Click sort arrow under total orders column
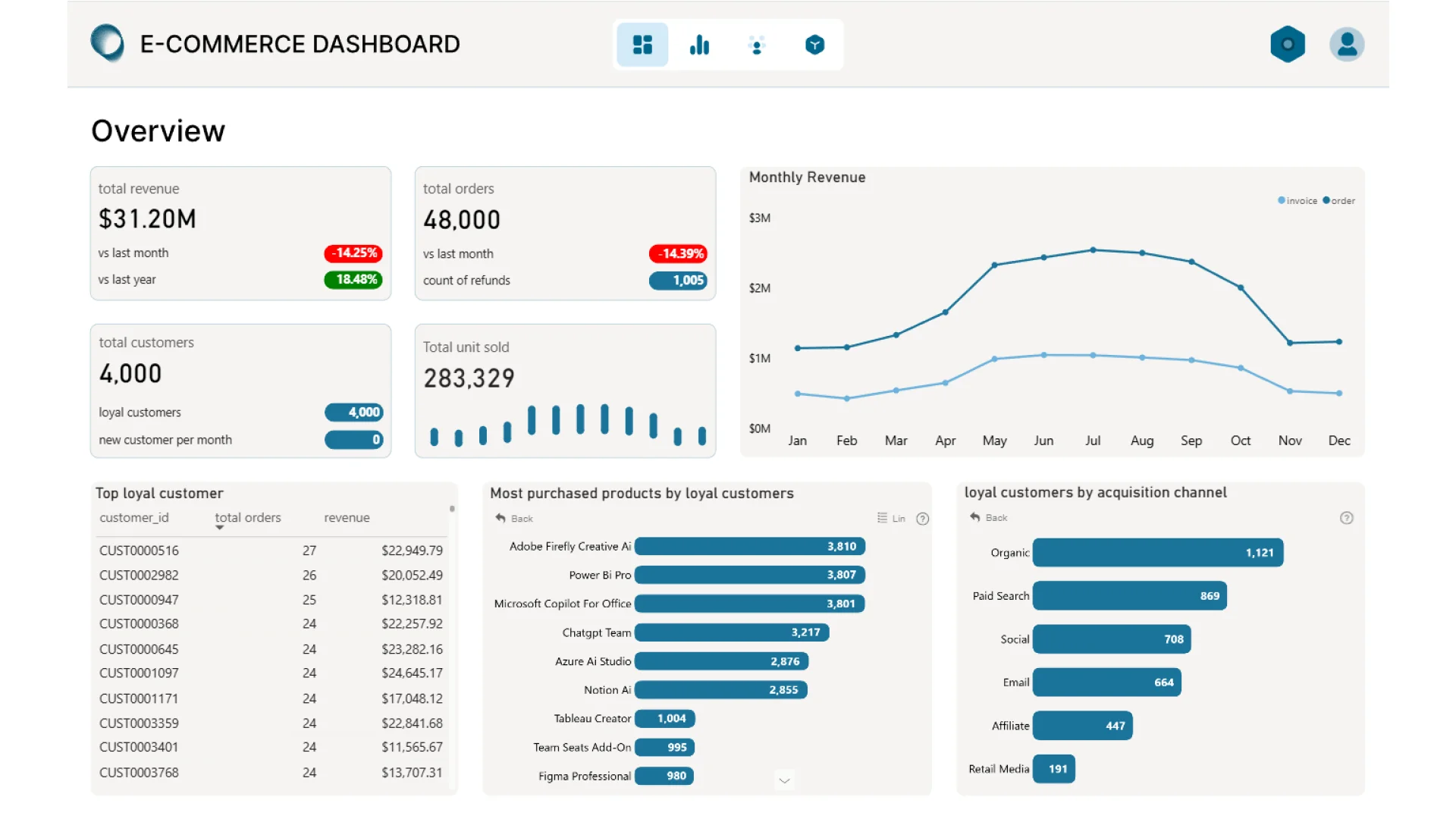This screenshot has width=1456, height=819. (x=219, y=528)
